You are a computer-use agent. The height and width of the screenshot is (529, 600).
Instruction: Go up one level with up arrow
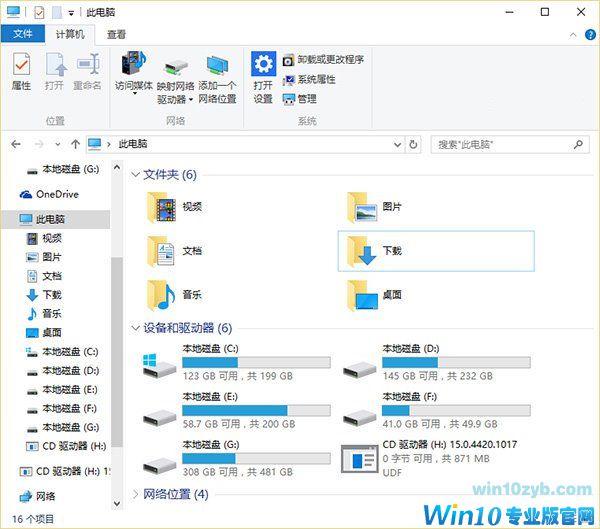click(75, 144)
